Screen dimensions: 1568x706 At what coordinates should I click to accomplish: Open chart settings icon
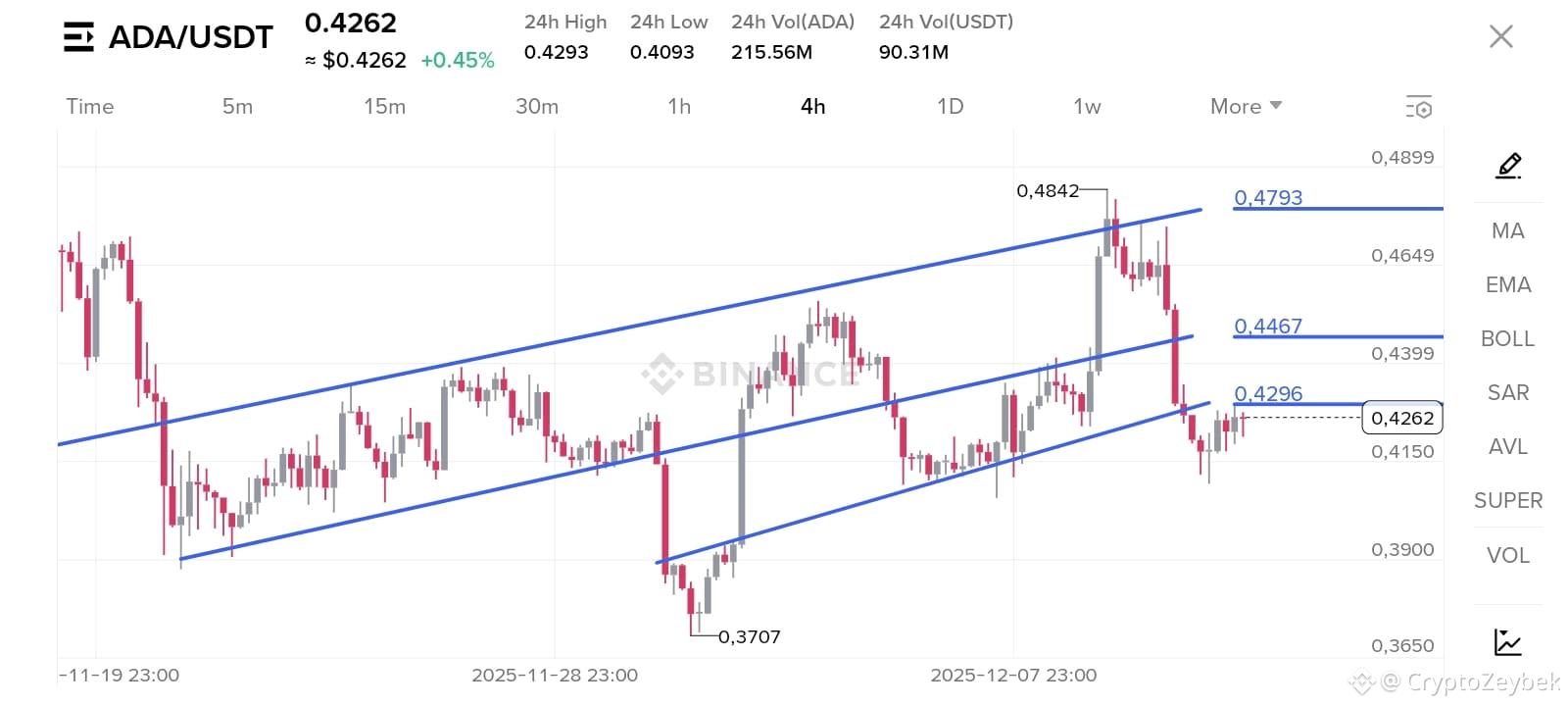(x=1419, y=107)
